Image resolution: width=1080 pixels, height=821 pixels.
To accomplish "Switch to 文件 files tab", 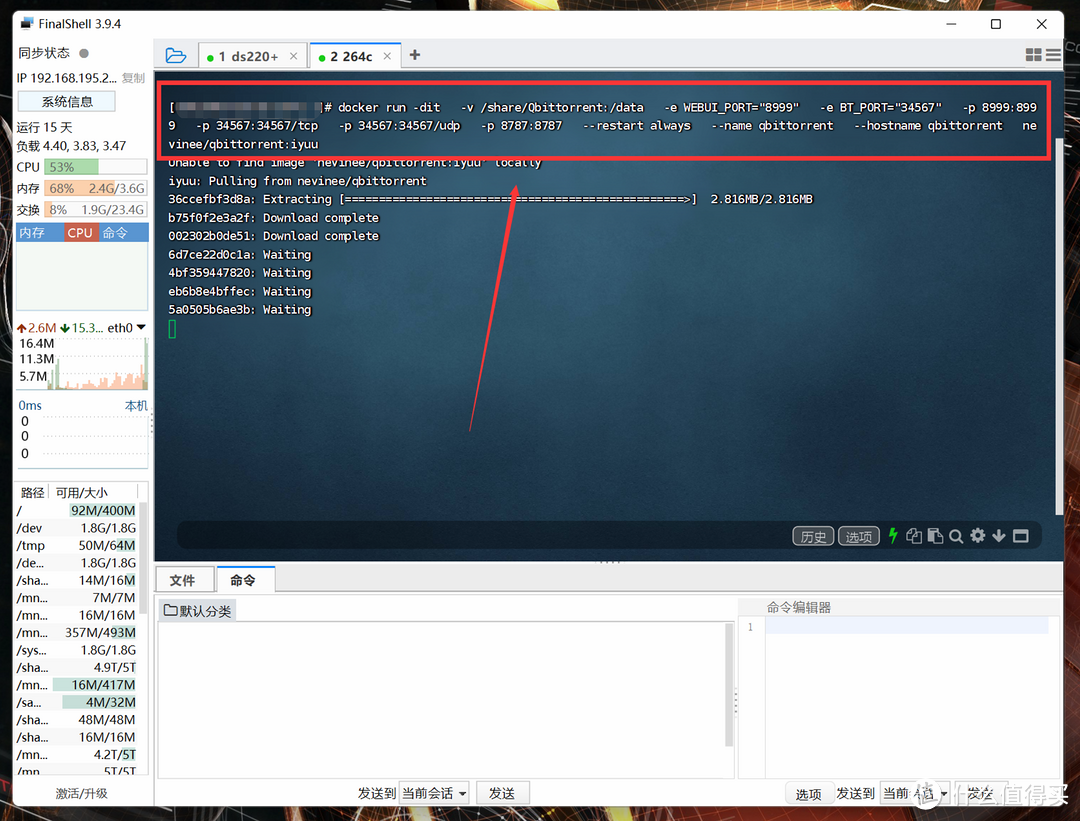I will point(183,580).
